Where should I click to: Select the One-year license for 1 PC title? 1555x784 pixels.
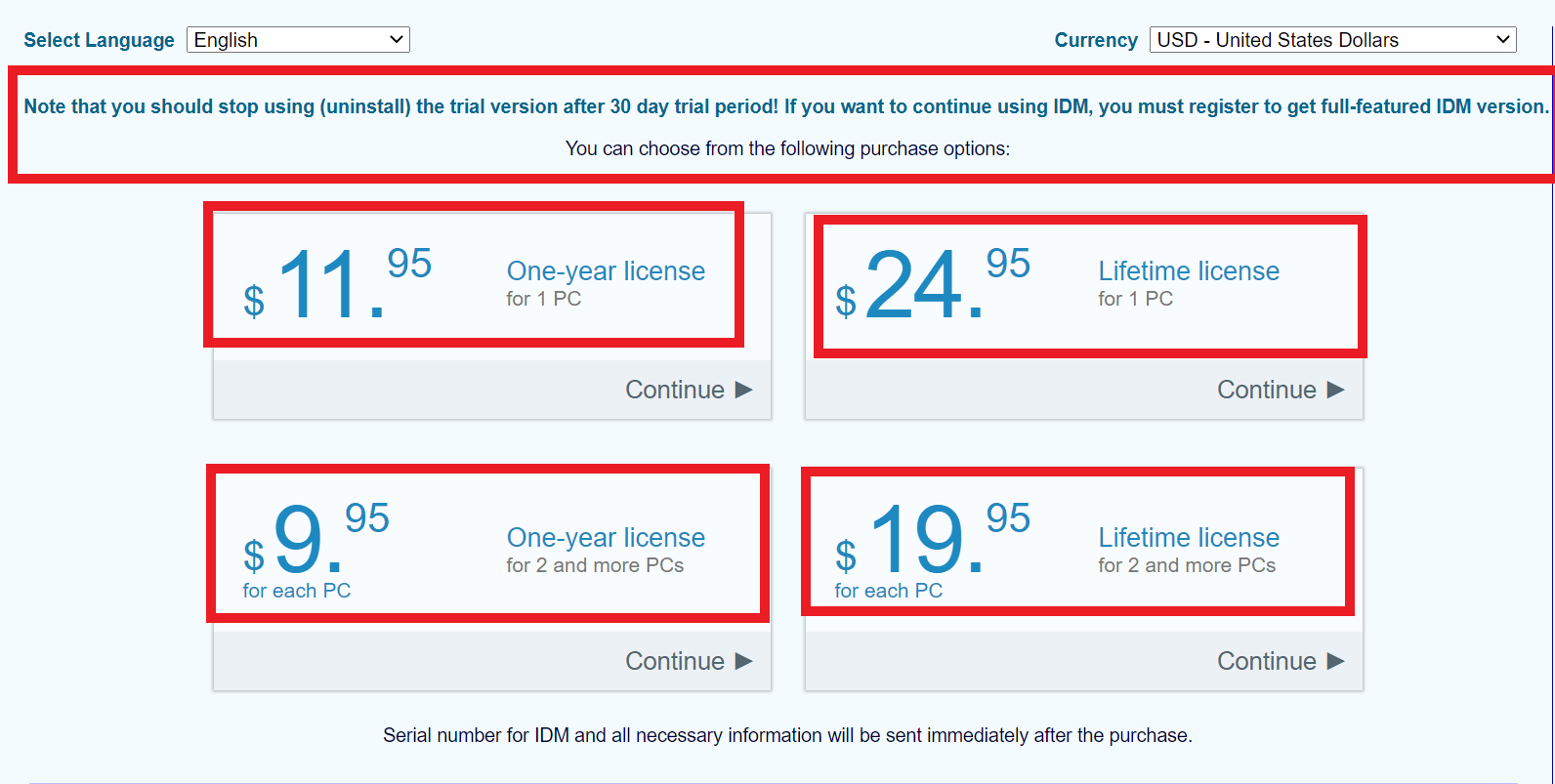[x=606, y=271]
